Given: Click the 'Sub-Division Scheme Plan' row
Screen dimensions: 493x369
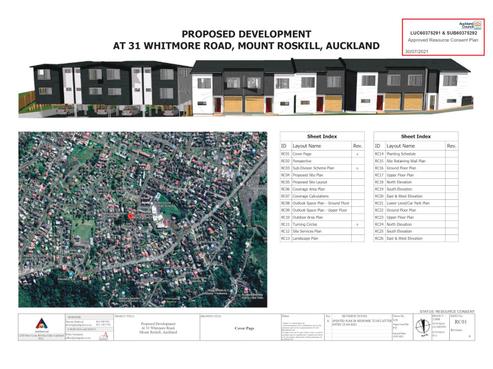Looking at the screenshot, I should pyautogui.click(x=322, y=168).
